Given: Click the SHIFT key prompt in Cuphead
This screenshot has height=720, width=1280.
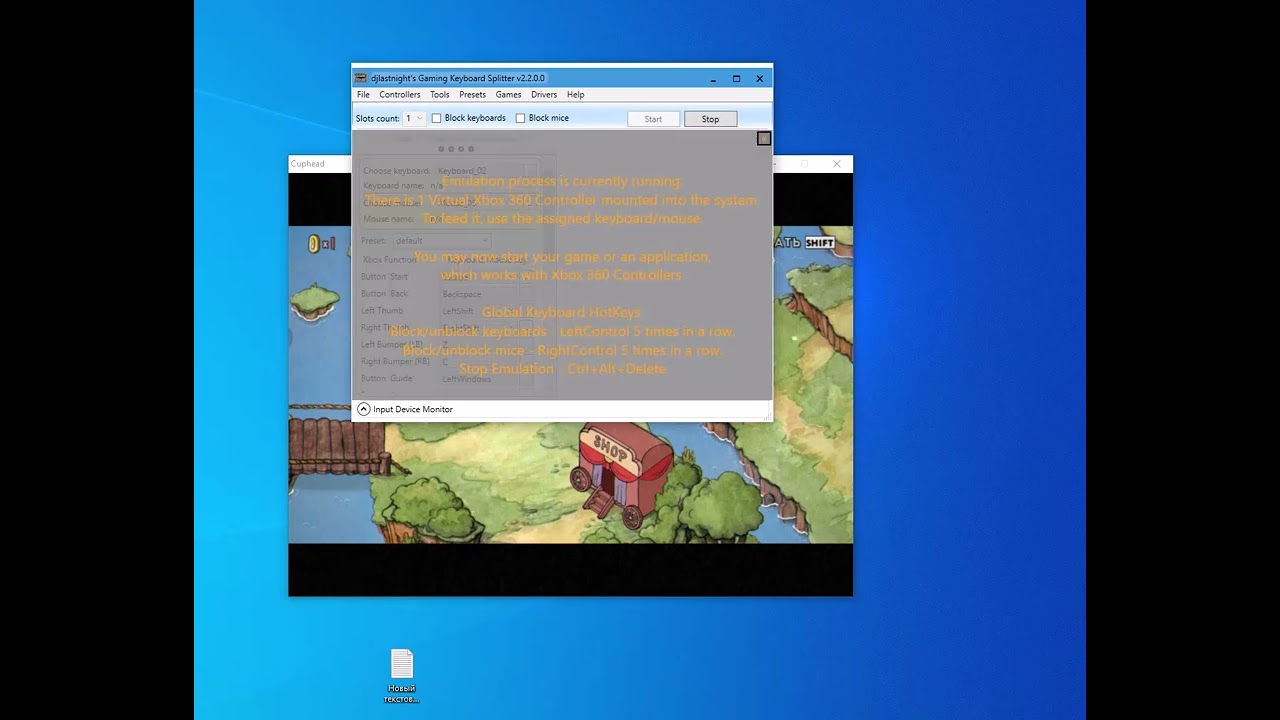Looking at the screenshot, I should click(819, 242).
